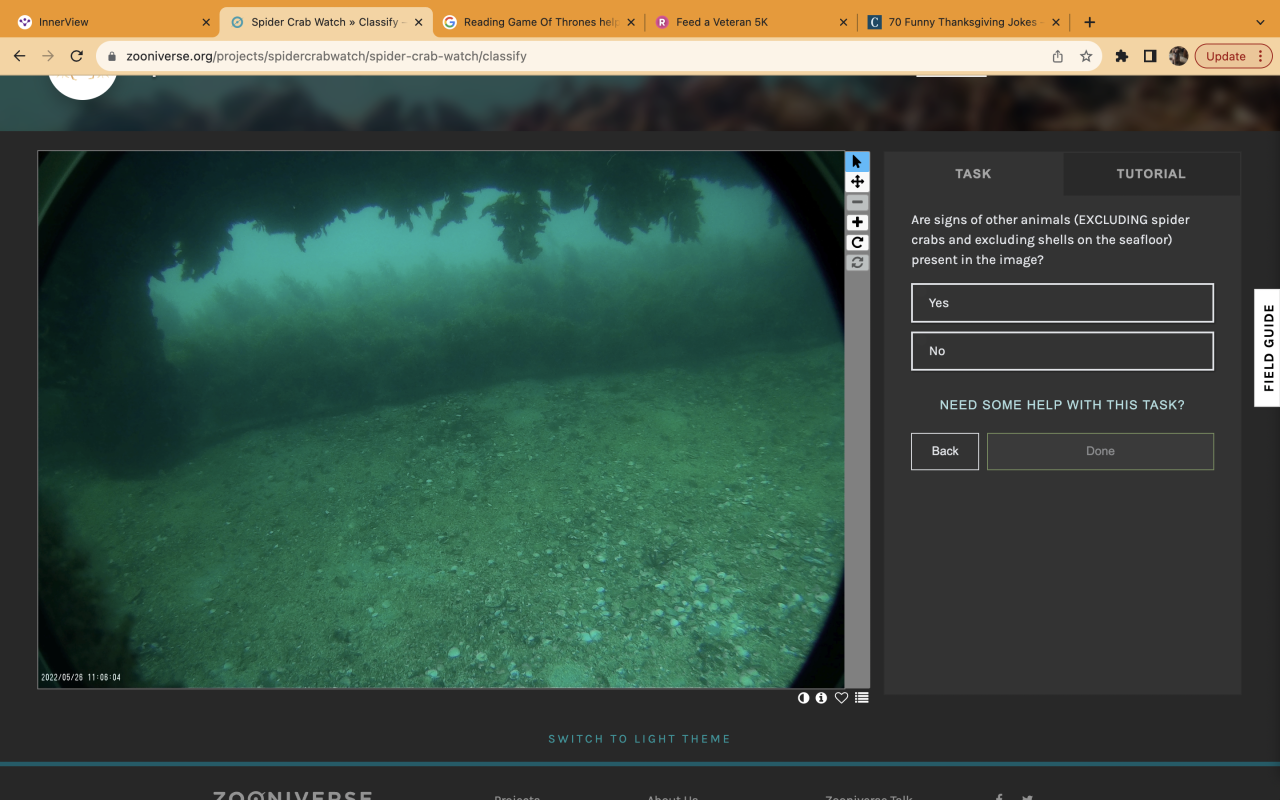1280x800 pixels.
Task: Switch to the TASK tab
Action: (x=973, y=174)
